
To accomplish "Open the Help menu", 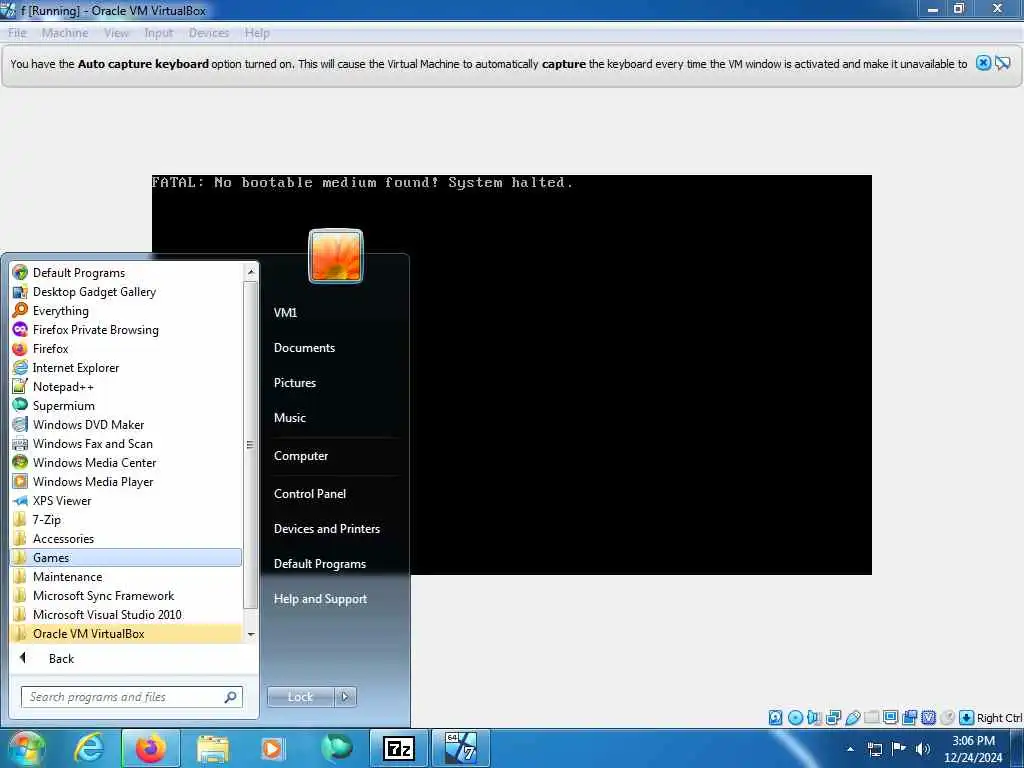I will point(257,33).
